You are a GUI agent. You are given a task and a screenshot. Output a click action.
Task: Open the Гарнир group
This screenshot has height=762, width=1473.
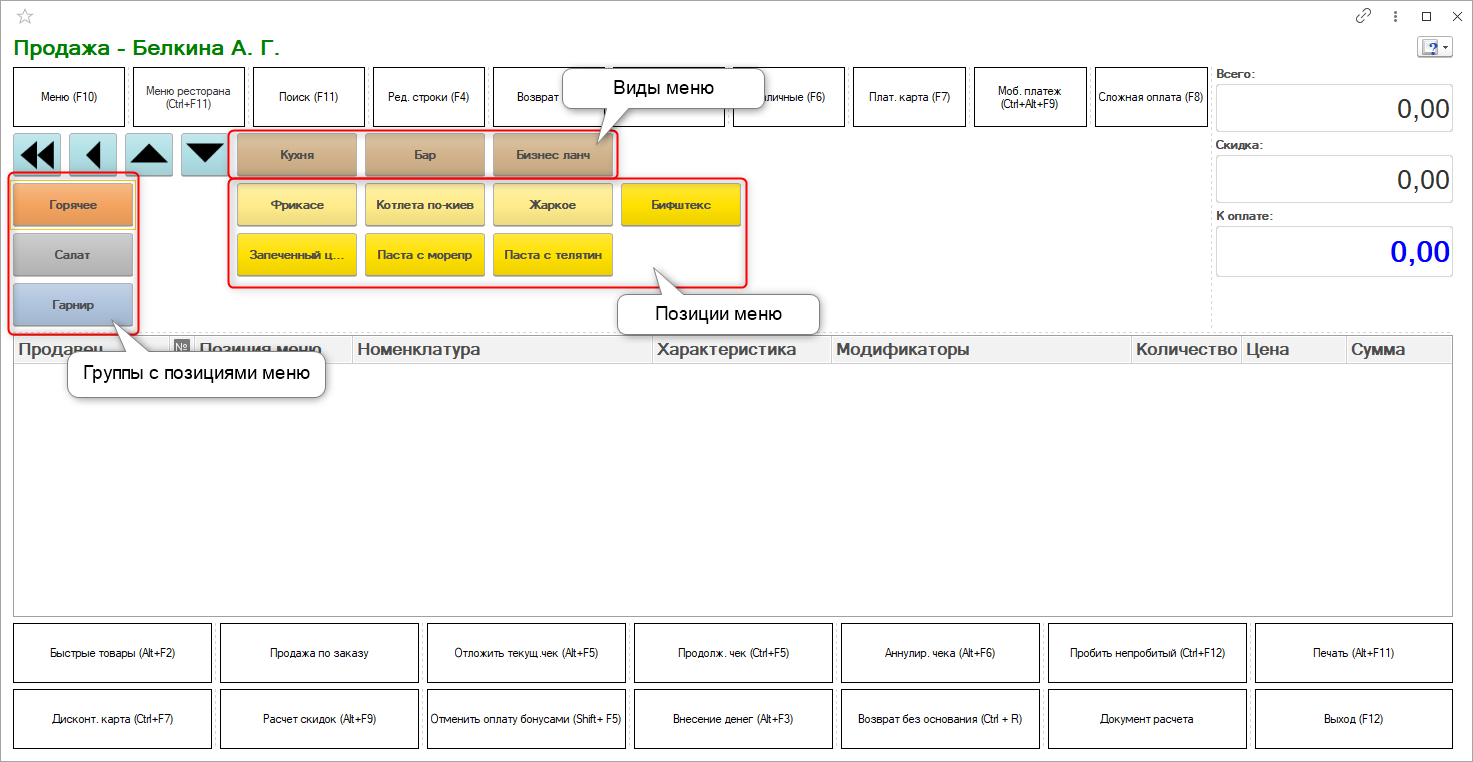[73, 305]
